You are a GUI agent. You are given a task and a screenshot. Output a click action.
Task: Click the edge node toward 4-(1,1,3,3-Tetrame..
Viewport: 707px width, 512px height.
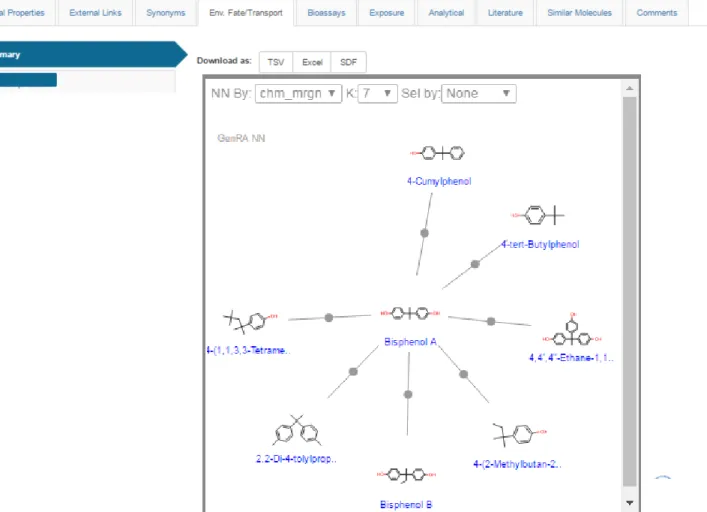coord(329,318)
